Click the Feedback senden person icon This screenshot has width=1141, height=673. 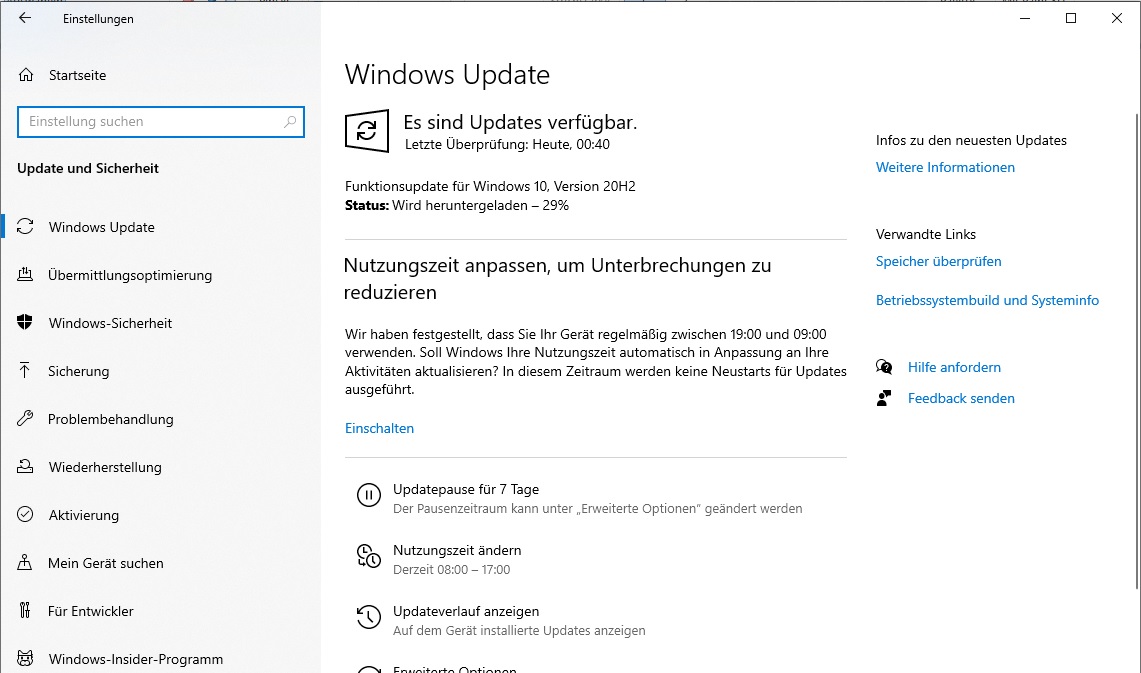[x=884, y=398]
